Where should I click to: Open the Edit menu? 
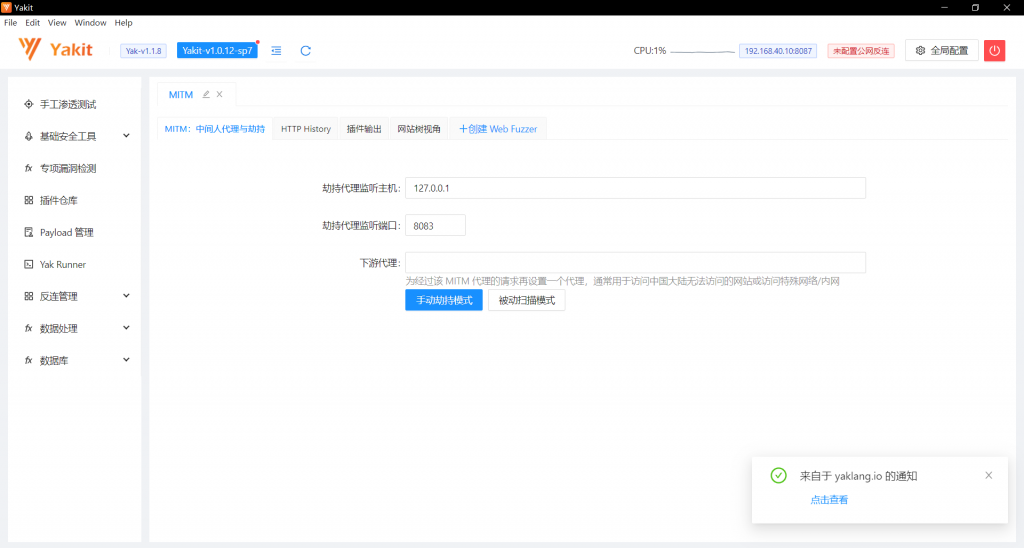(33, 22)
